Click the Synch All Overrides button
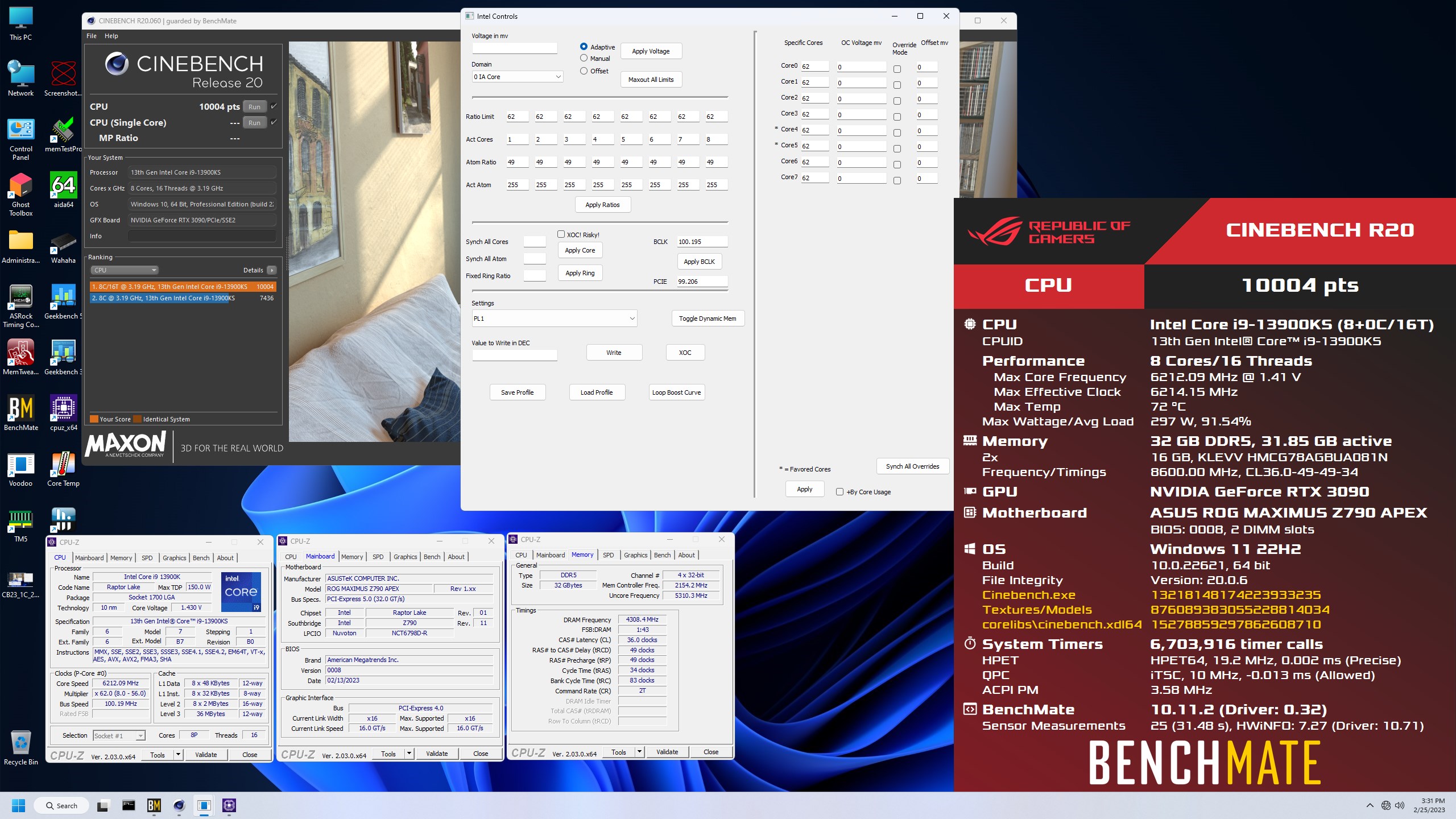Viewport: 1456px width, 819px height. click(913, 466)
